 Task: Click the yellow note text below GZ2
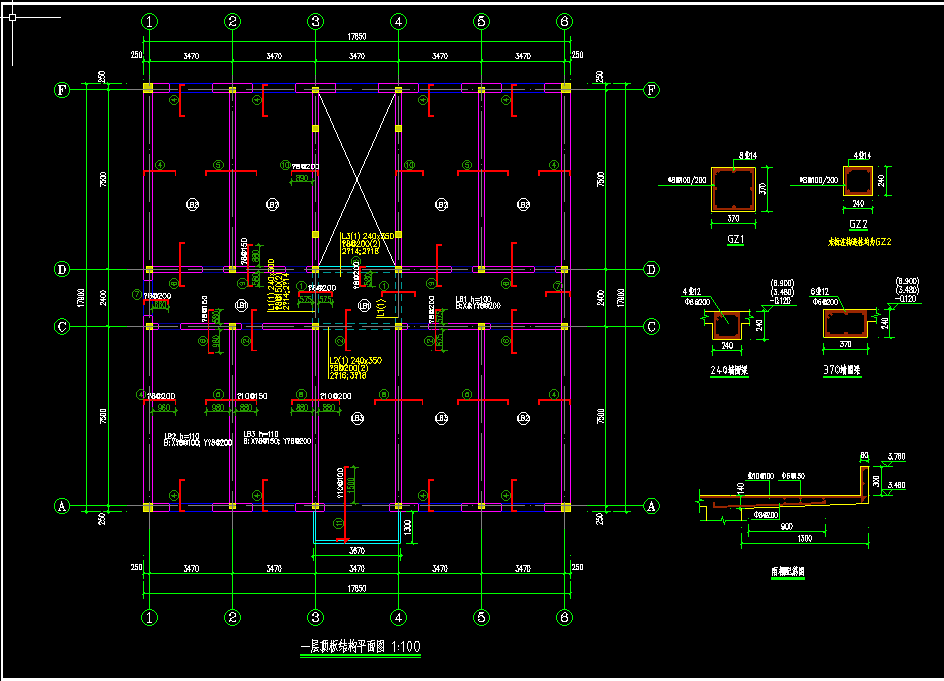tap(860, 242)
